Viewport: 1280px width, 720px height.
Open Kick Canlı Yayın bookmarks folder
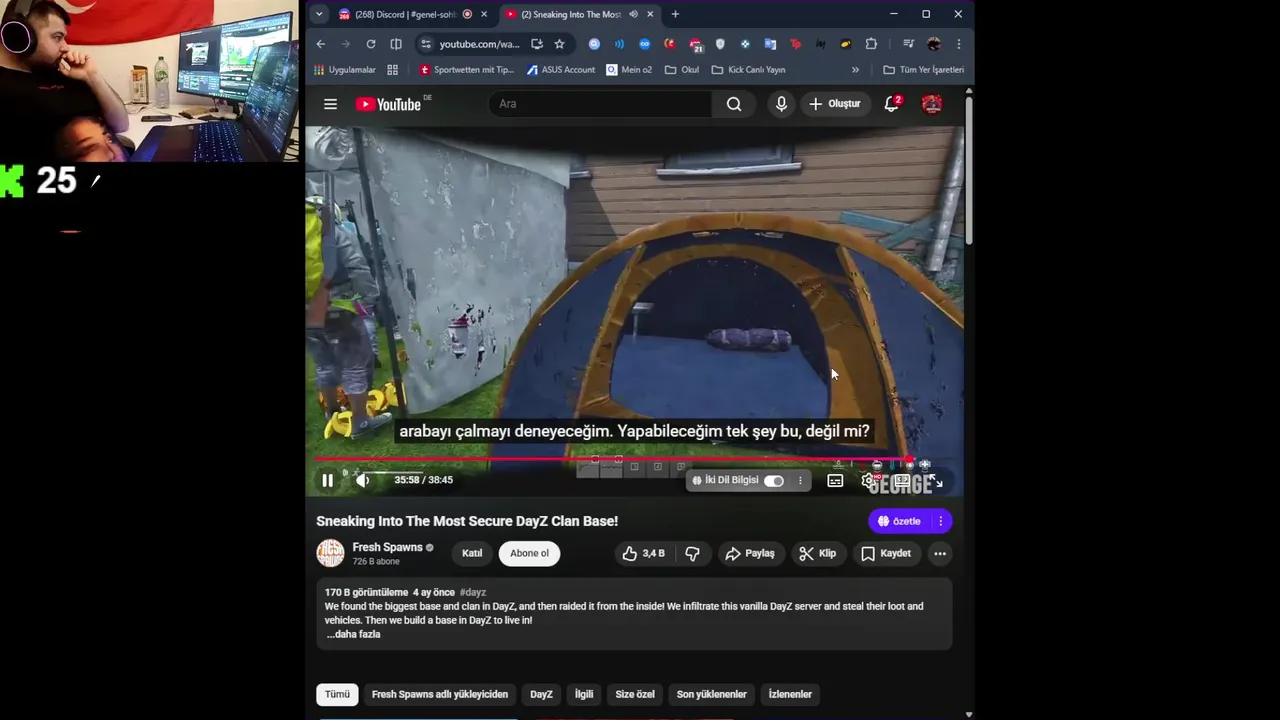click(748, 70)
